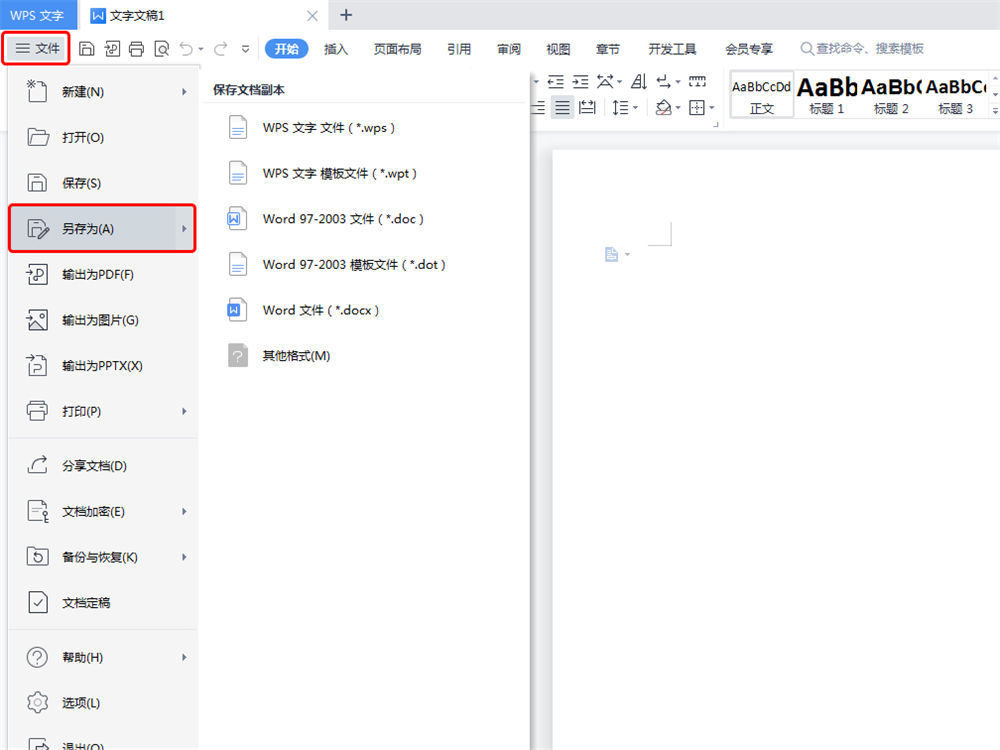Select 输出为图片(G) export option
The image size is (1000, 750).
tap(100, 320)
